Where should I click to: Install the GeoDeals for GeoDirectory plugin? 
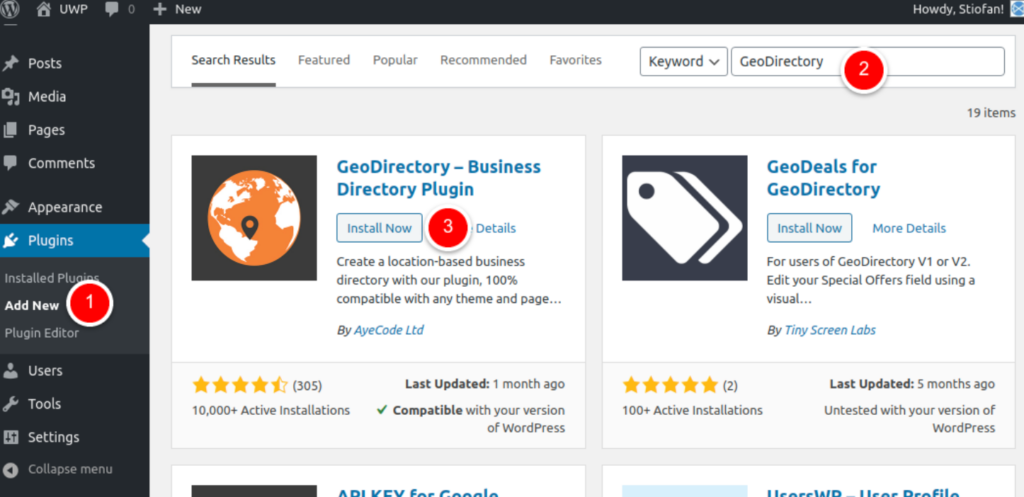[809, 228]
